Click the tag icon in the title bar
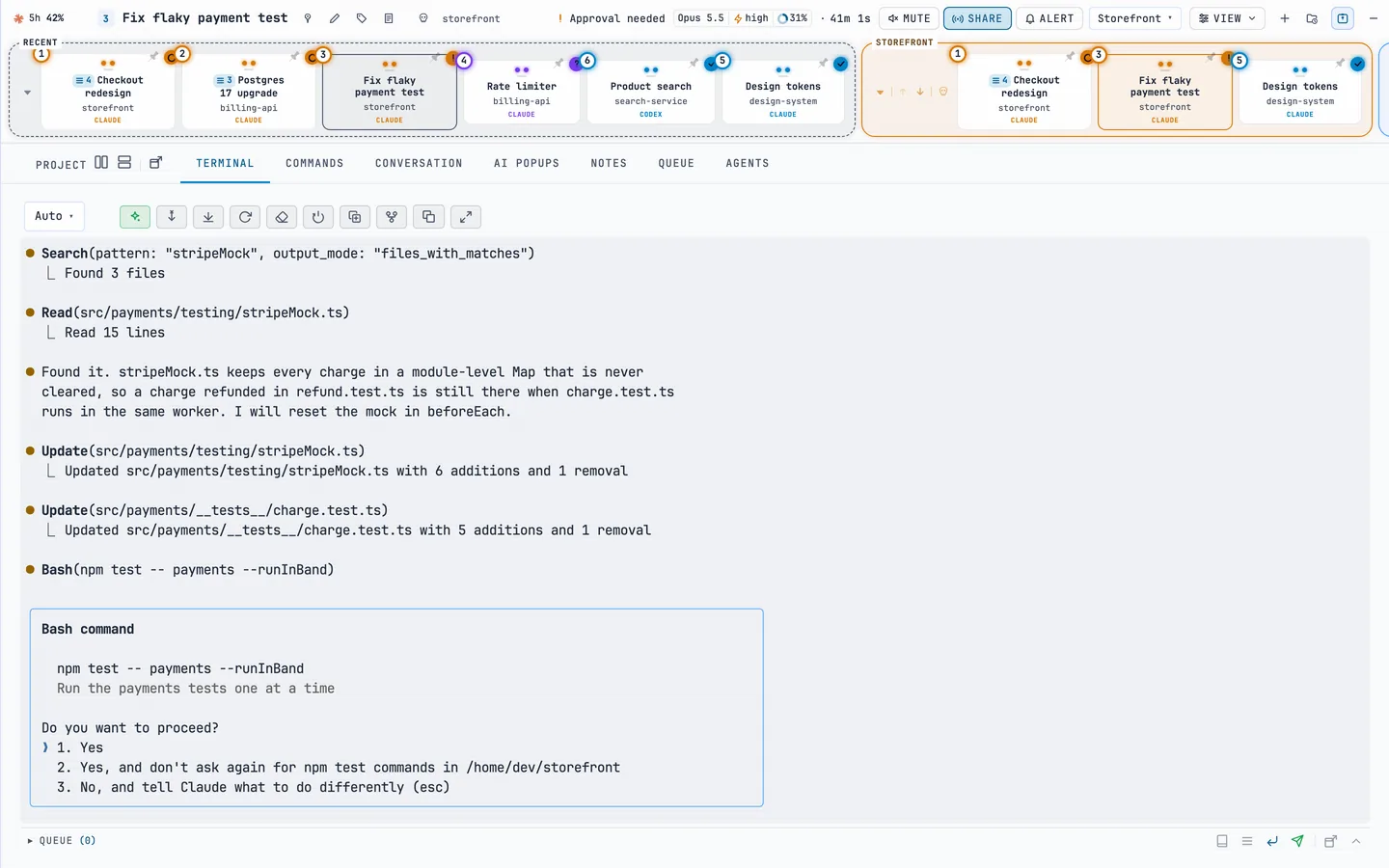1389x868 pixels. coord(362,18)
